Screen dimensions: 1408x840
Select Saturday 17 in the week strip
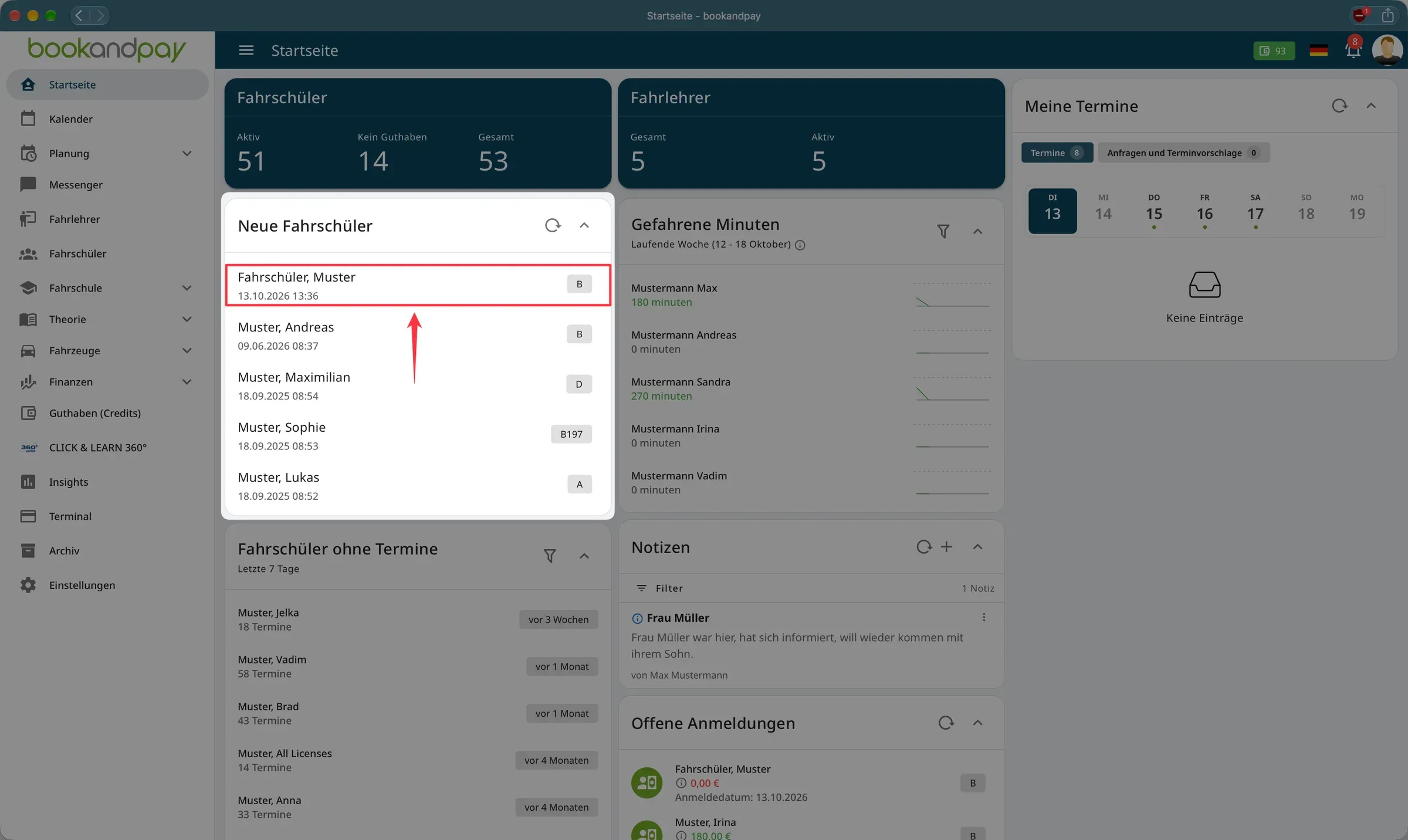tap(1255, 211)
